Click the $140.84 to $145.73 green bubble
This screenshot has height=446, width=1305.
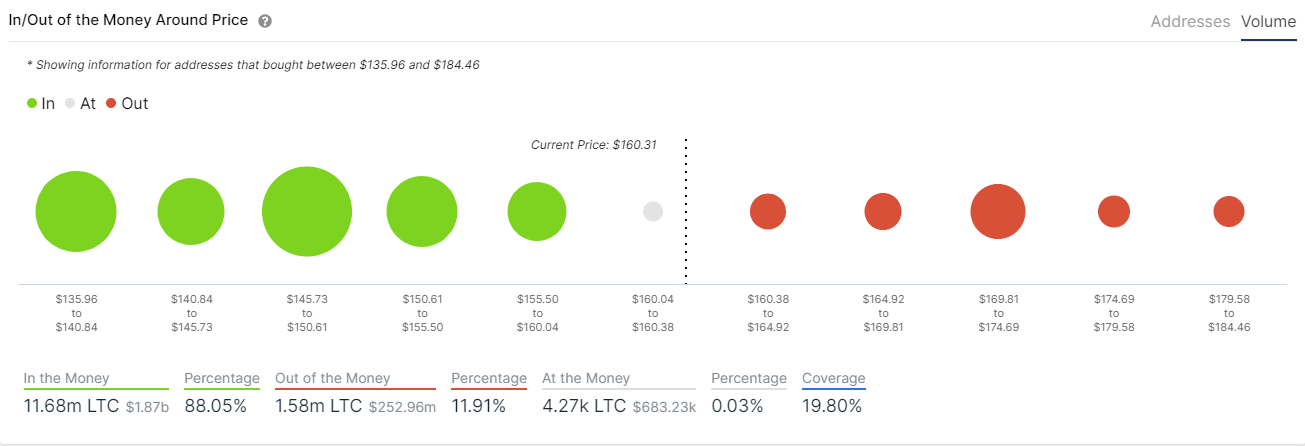[191, 211]
